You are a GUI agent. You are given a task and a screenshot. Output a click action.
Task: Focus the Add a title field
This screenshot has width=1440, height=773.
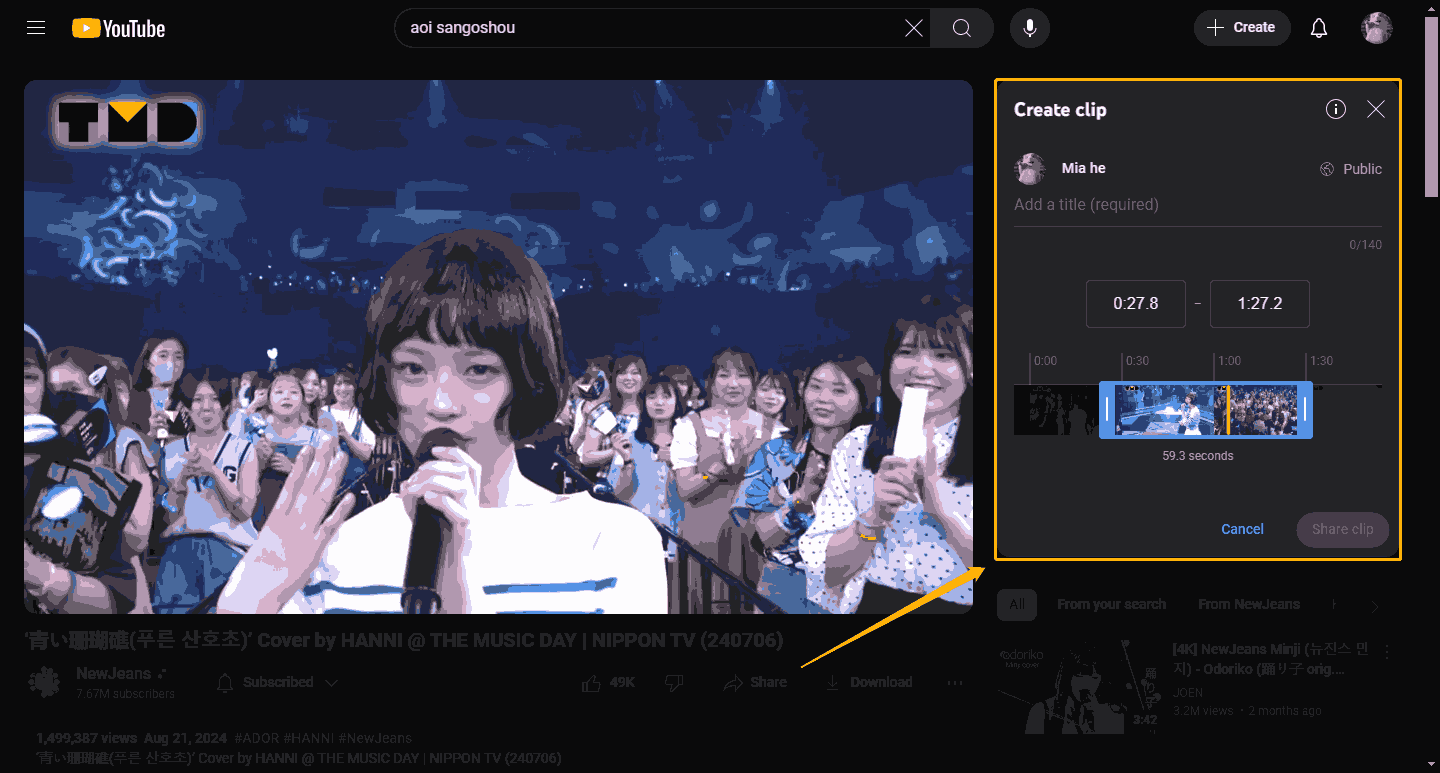(1198, 205)
